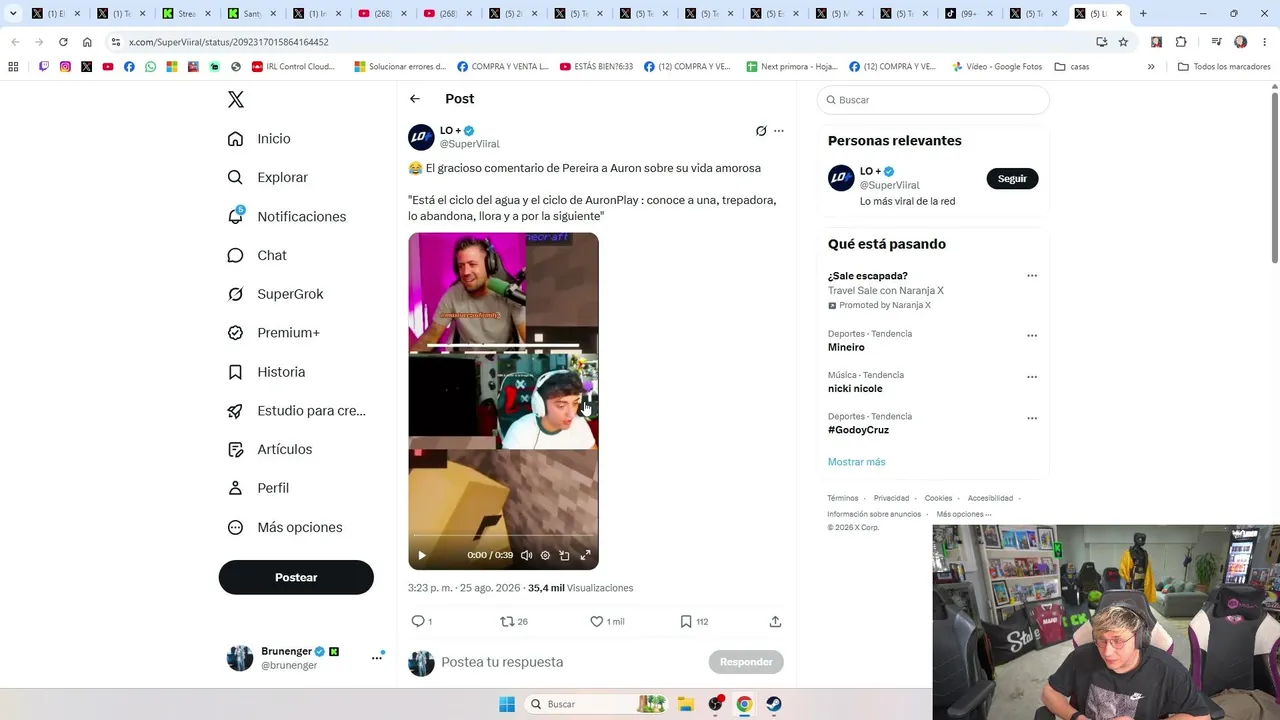Click the Grok icon on the post
Viewport: 1280px width, 720px height.
tap(761, 131)
